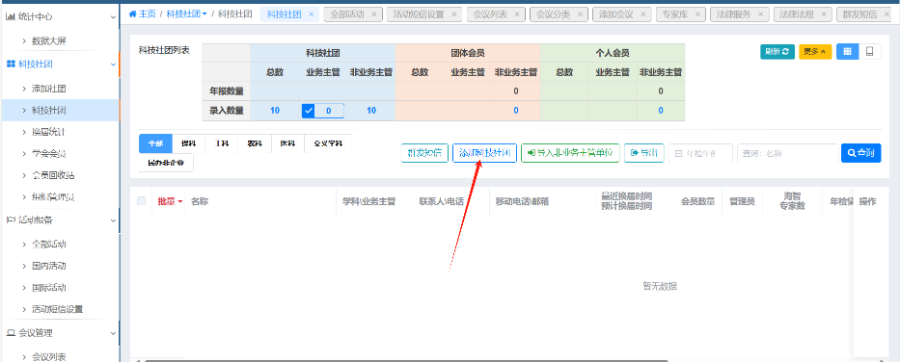Collapse the 活动 sidebar section
The height and width of the screenshot is (362, 900).
113,220
